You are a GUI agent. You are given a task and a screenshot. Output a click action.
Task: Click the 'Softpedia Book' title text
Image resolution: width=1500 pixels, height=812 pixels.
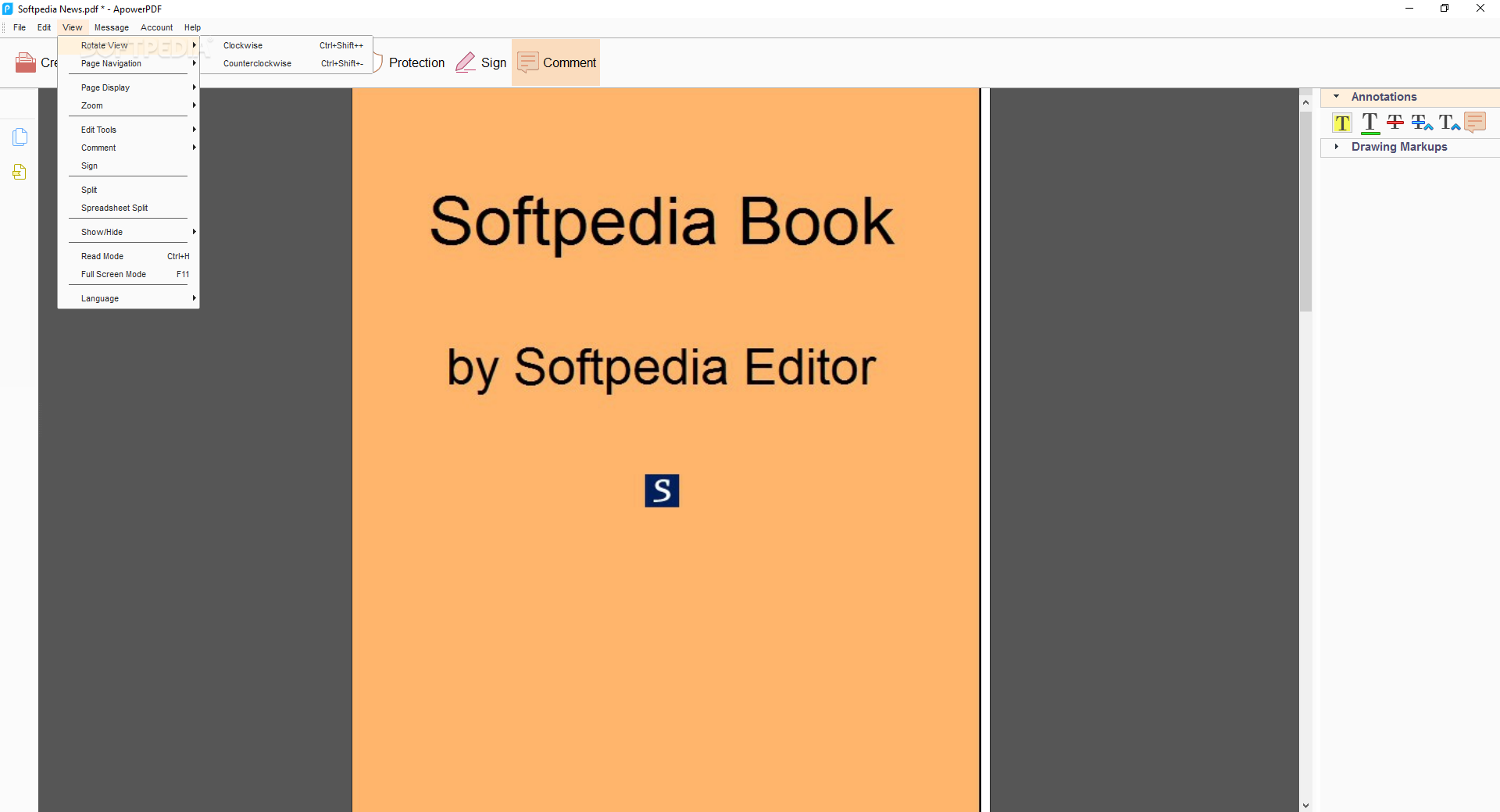click(x=662, y=223)
